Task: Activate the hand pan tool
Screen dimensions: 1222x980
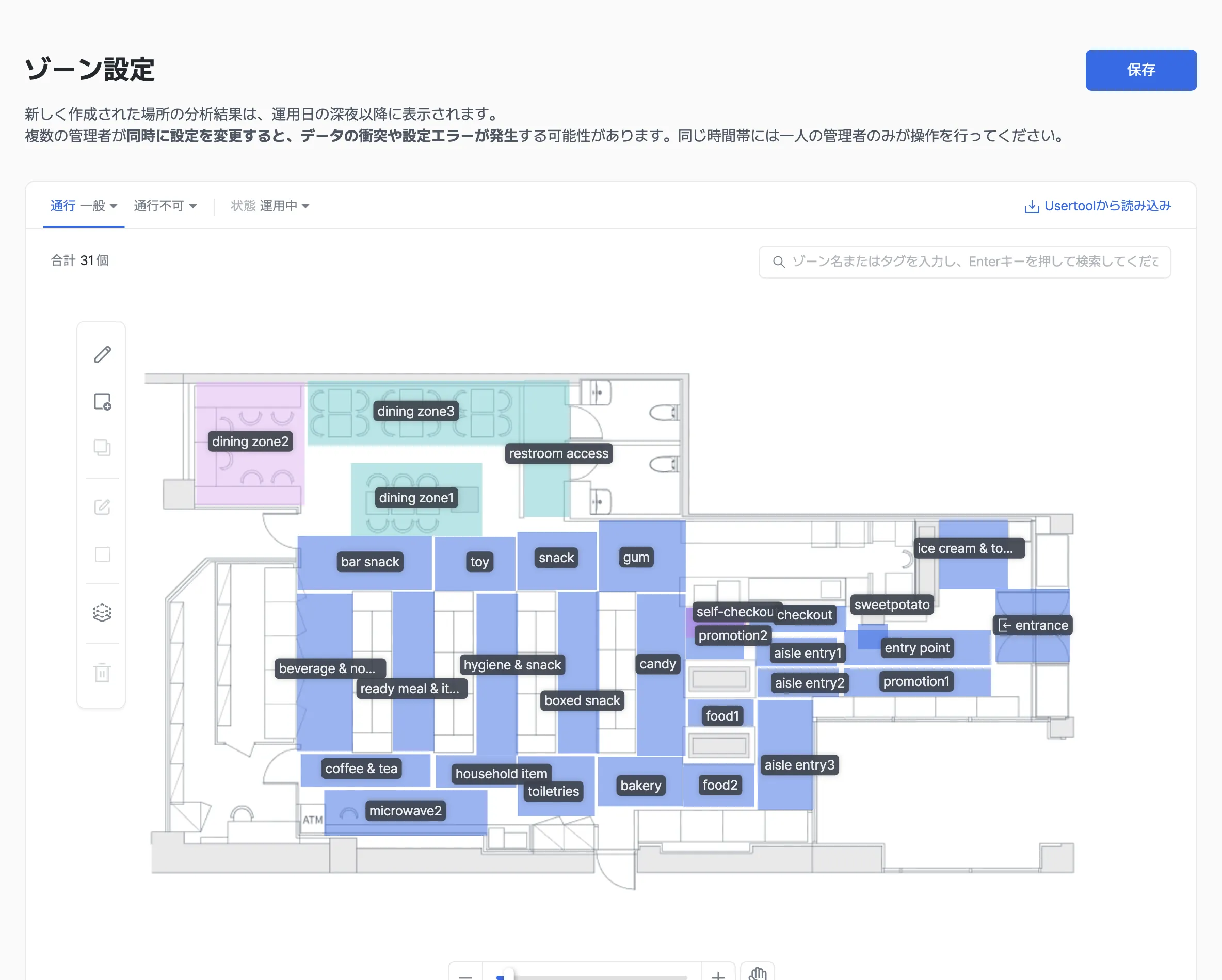Action: (x=757, y=974)
